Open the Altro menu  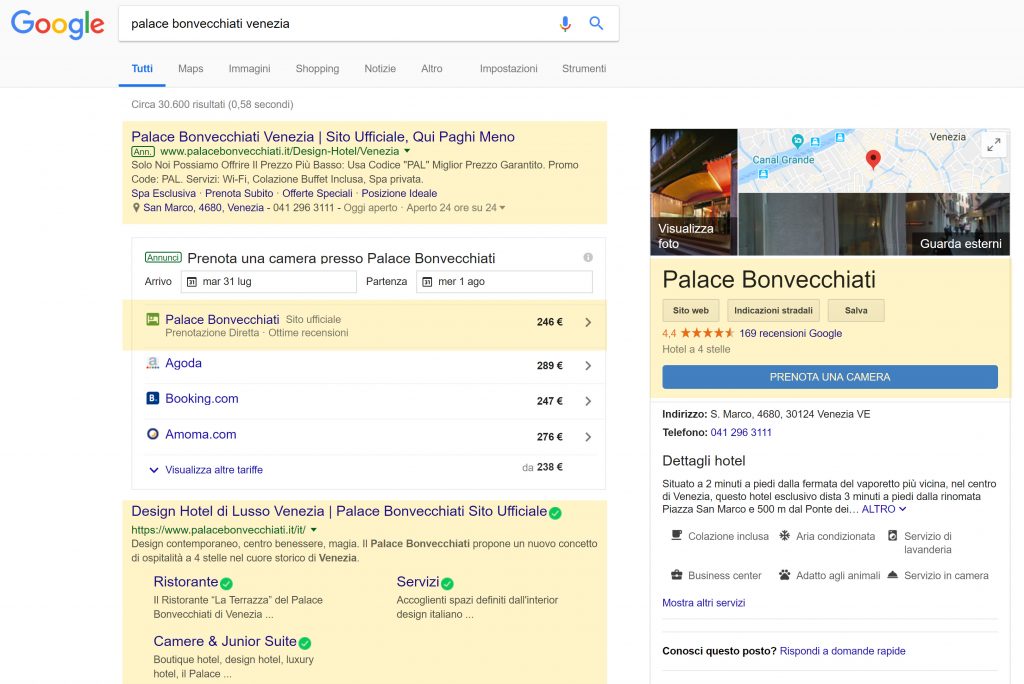(432, 69)
